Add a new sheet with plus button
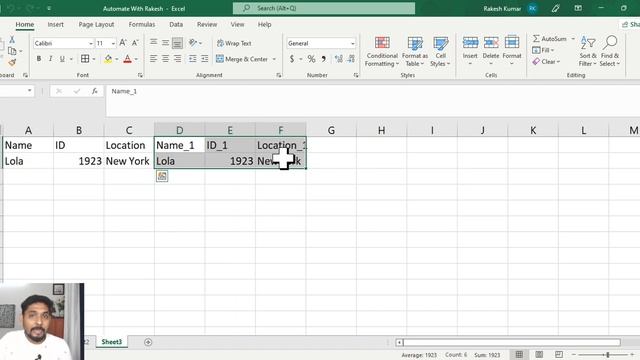The image size is (640, 360). click(x=148, y=342)
